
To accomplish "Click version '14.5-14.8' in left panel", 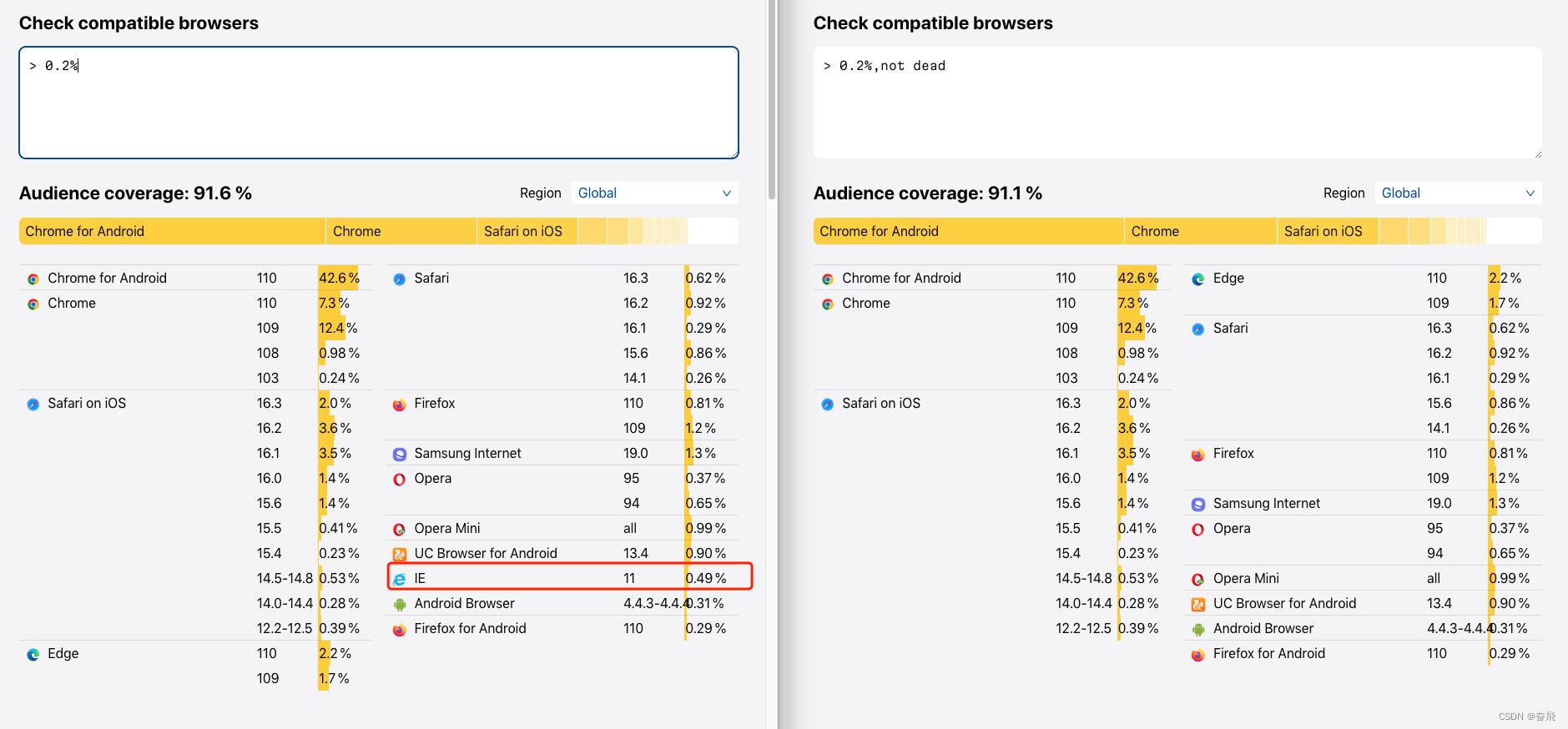I will pyautogui.click(x=285, y=578).
